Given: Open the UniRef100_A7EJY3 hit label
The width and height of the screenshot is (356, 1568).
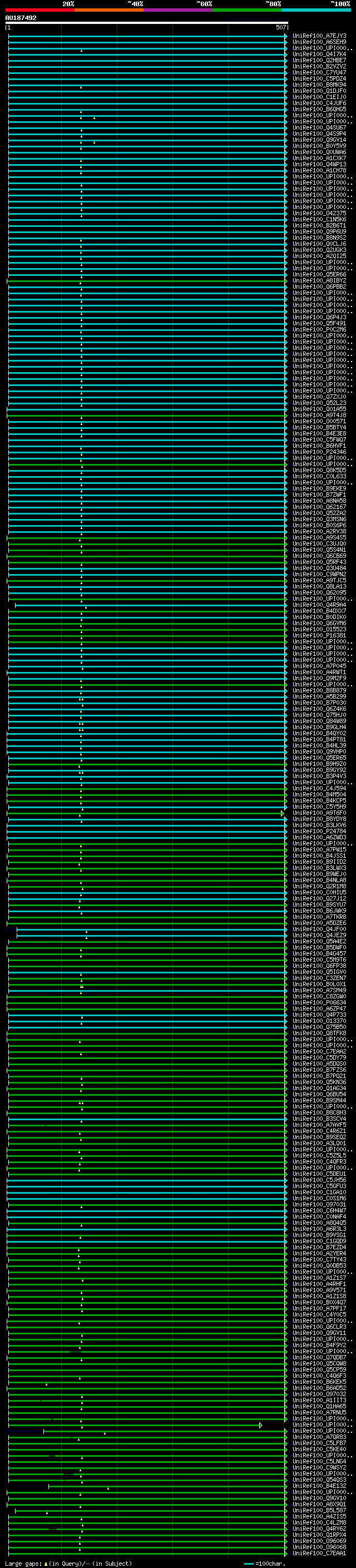Looking at the screenshot, I should 319,36.
